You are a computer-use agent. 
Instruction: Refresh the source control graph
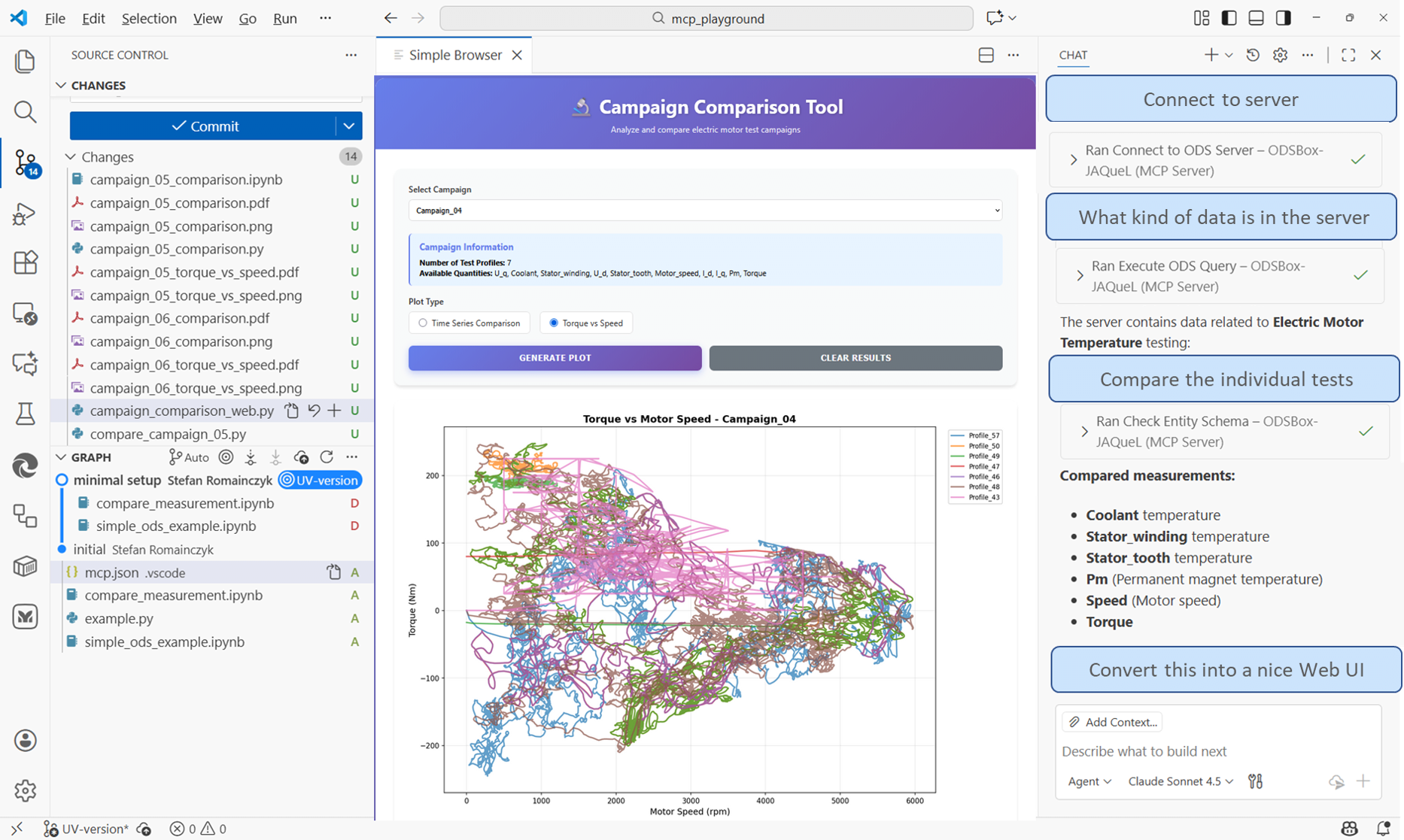point(327,457)
